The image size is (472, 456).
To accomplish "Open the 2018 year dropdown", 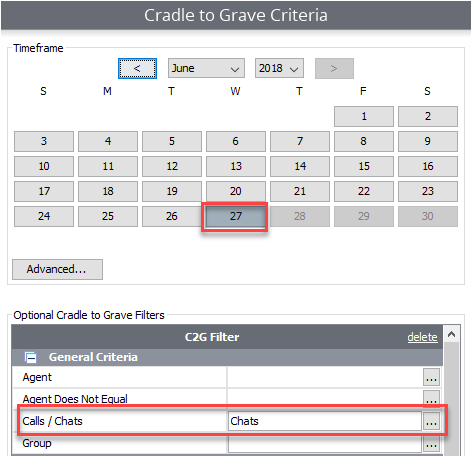I will click(279, 68).
